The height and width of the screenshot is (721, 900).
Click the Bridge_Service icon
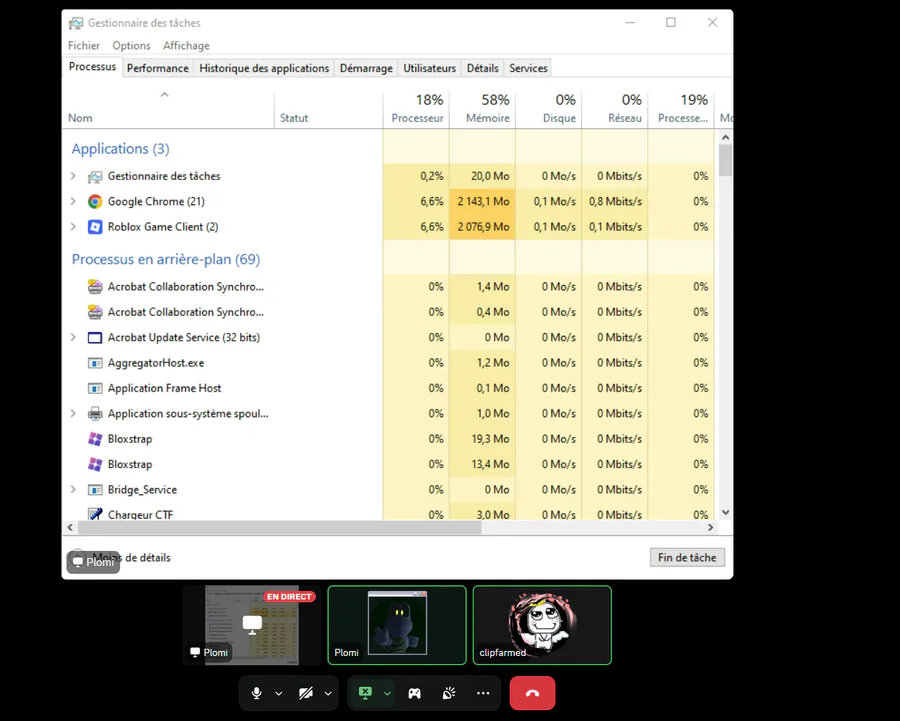tap(95, 490)
